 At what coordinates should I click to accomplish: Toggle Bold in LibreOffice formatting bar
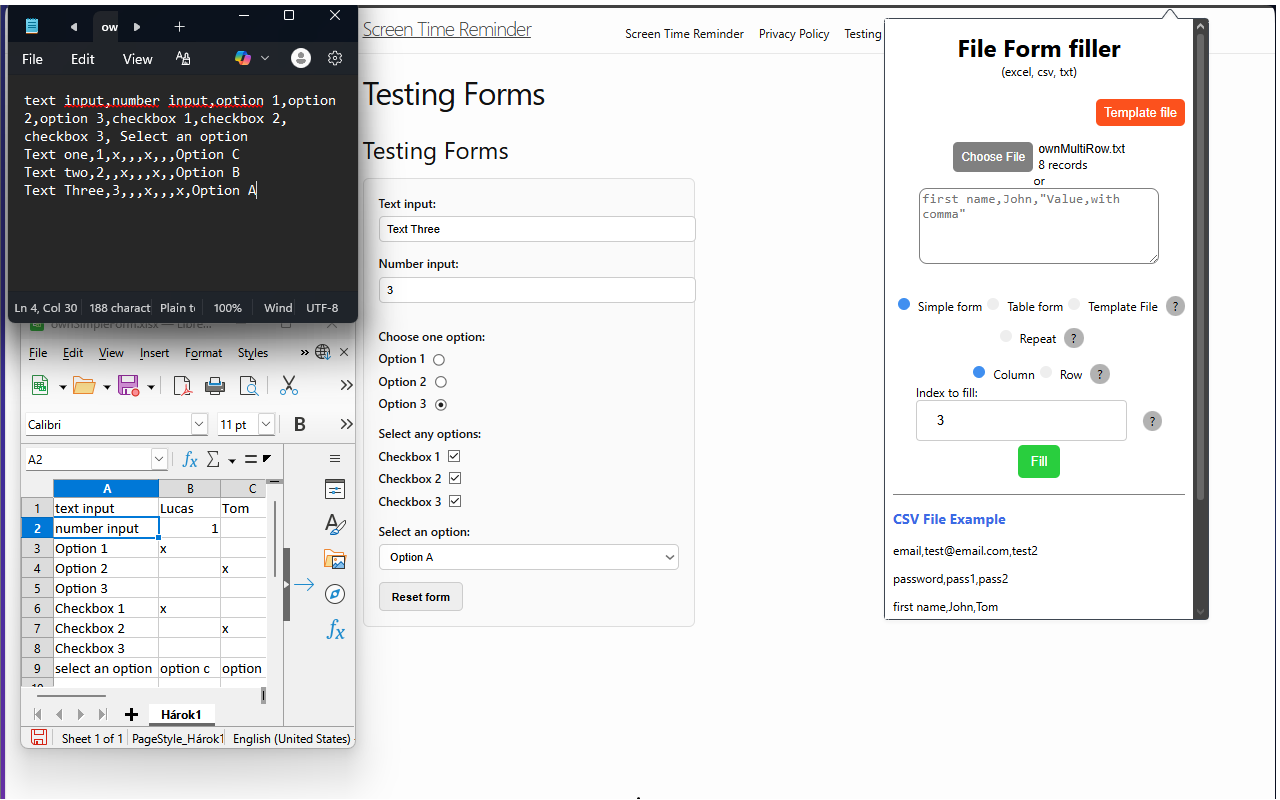click(x=299, y=424)
